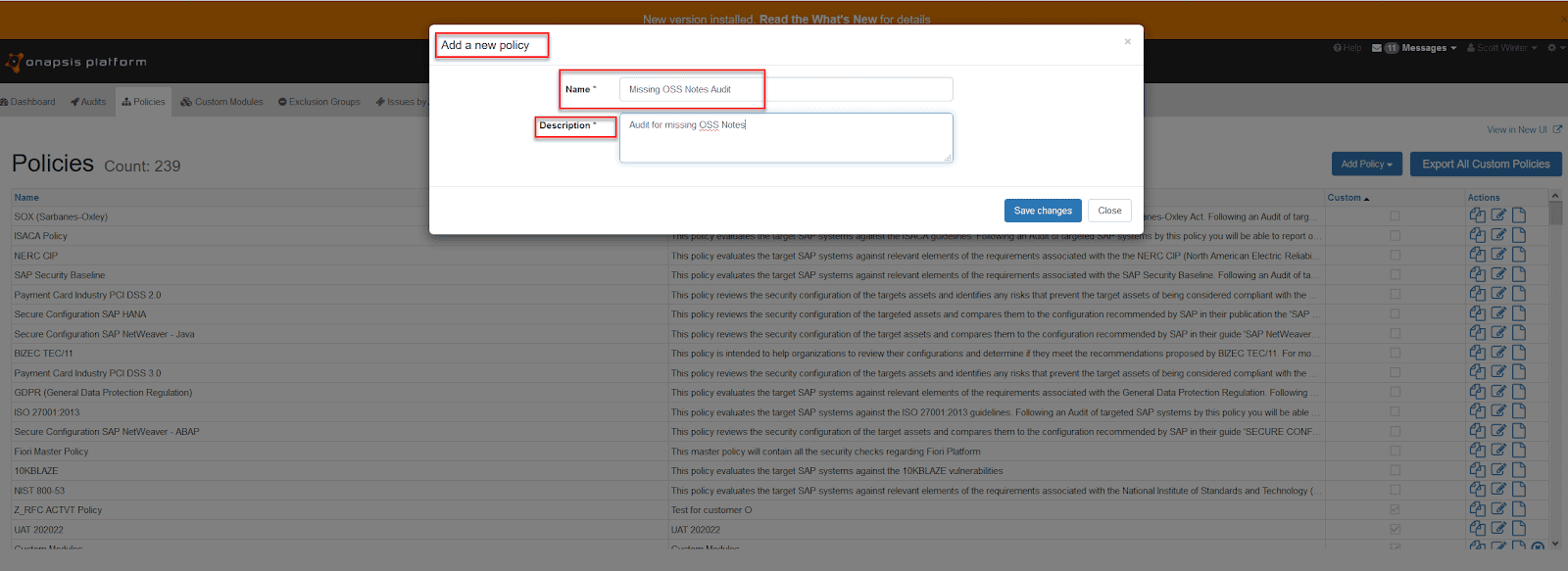Click copy icon for UAT 202022 row
1568x571 pixels.
(x=1477, y=529)
